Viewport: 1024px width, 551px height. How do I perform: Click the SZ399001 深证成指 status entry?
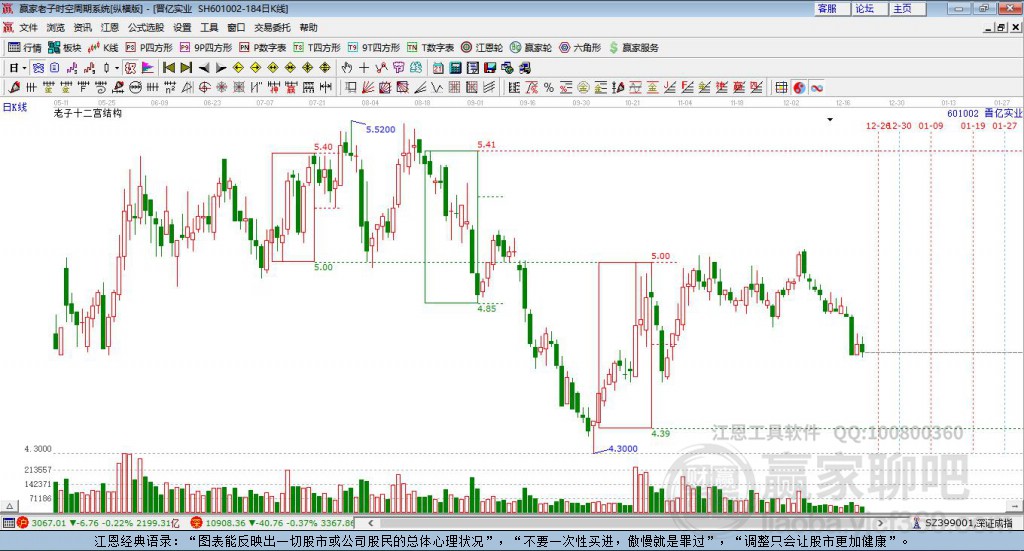963,523
